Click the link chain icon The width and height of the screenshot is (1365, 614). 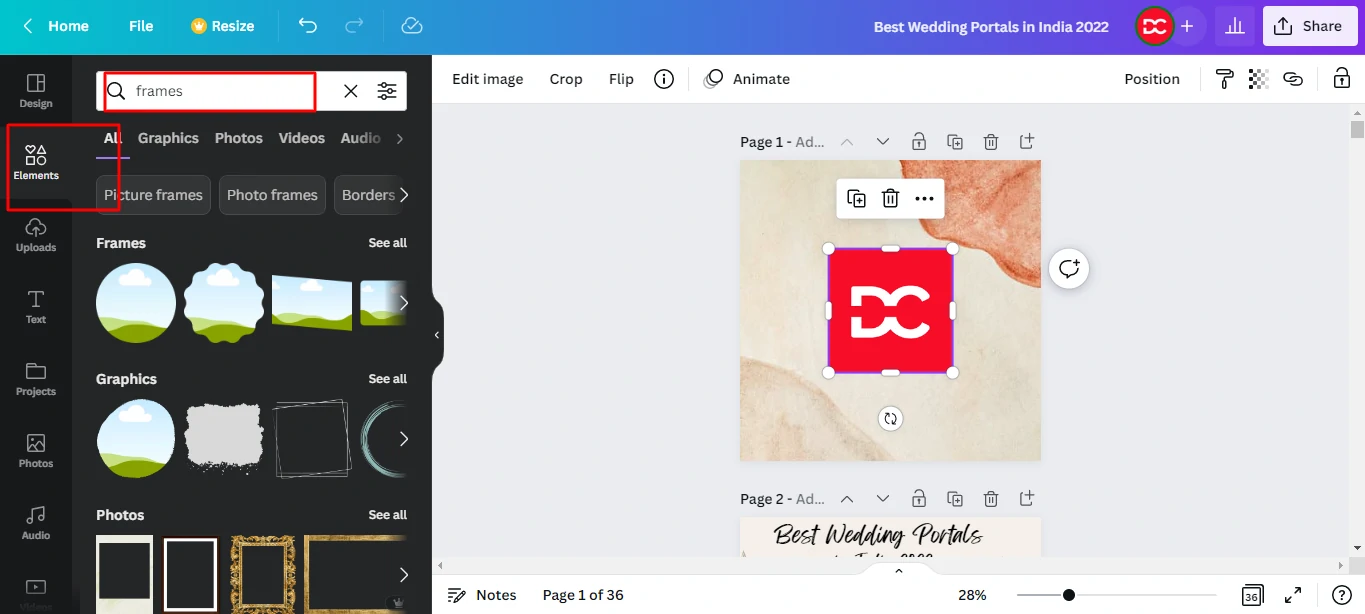(x=1293, y=79)
